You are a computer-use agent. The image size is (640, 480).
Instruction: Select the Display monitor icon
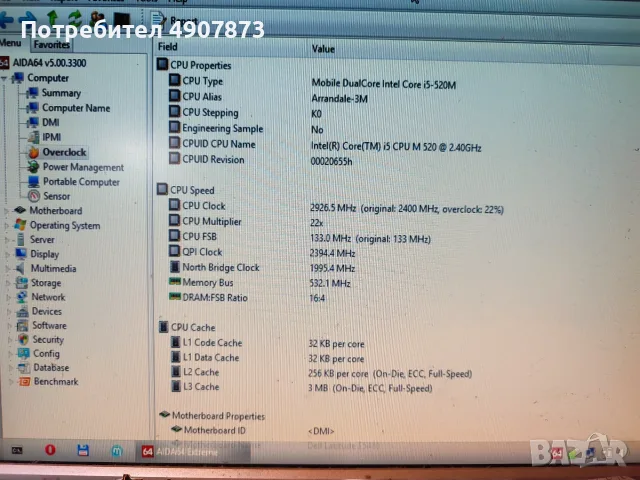click(x=21, y=254)
